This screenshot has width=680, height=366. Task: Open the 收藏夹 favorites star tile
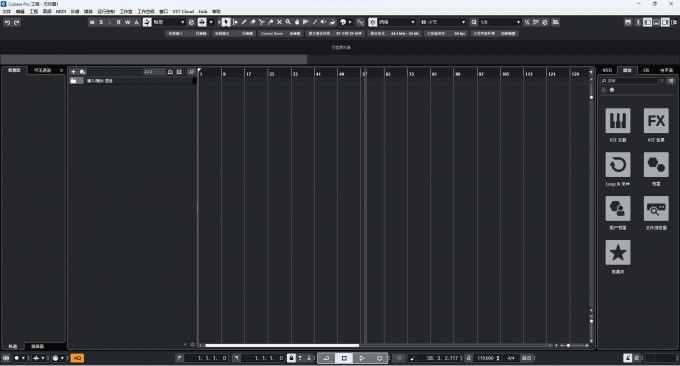tap(618, 252)
